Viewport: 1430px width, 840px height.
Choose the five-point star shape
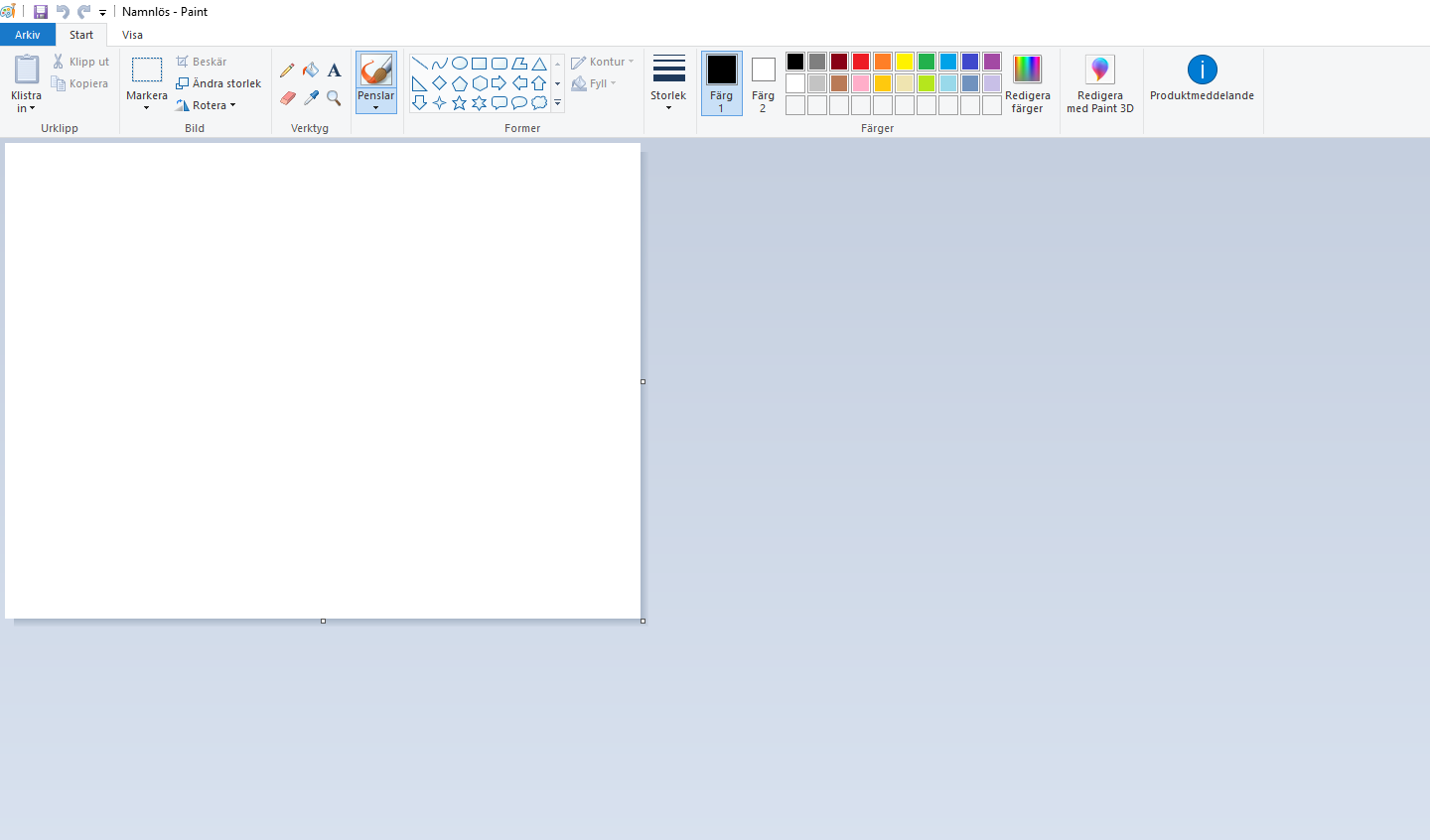(x=459, y=103)
